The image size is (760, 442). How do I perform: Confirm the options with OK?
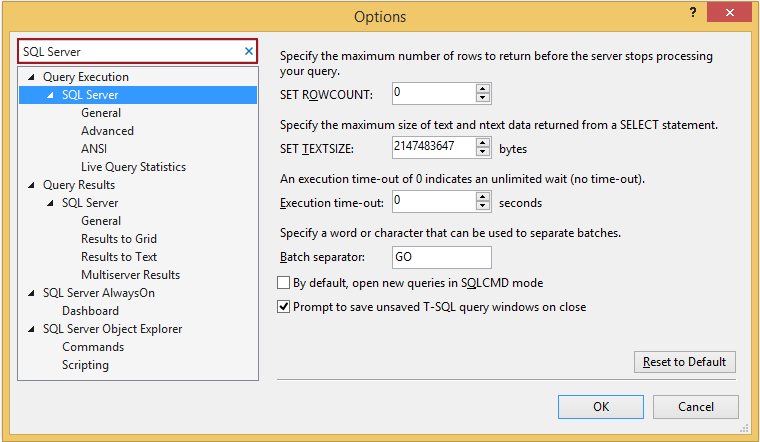point(600,407)
